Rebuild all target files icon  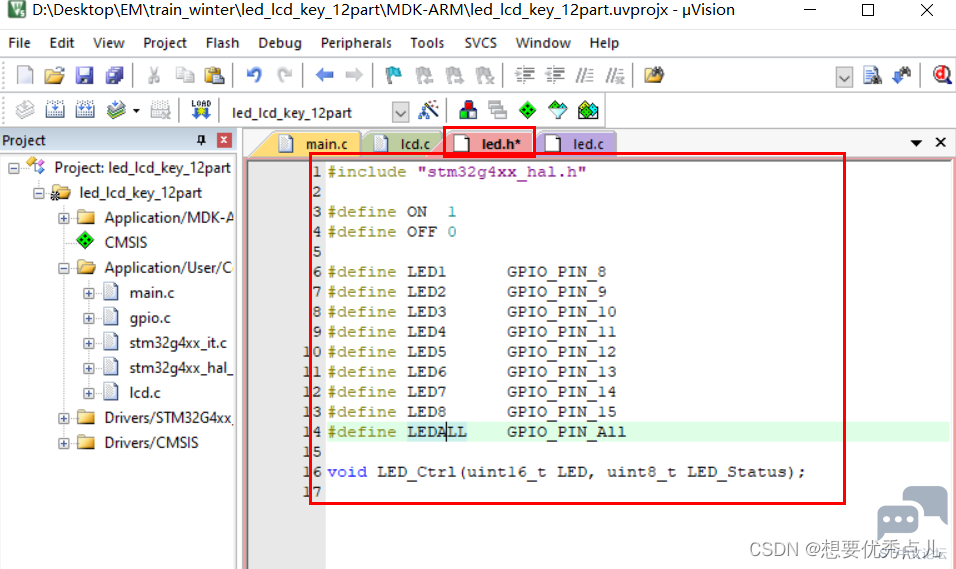pyautogui.click(x=85, y=110)
